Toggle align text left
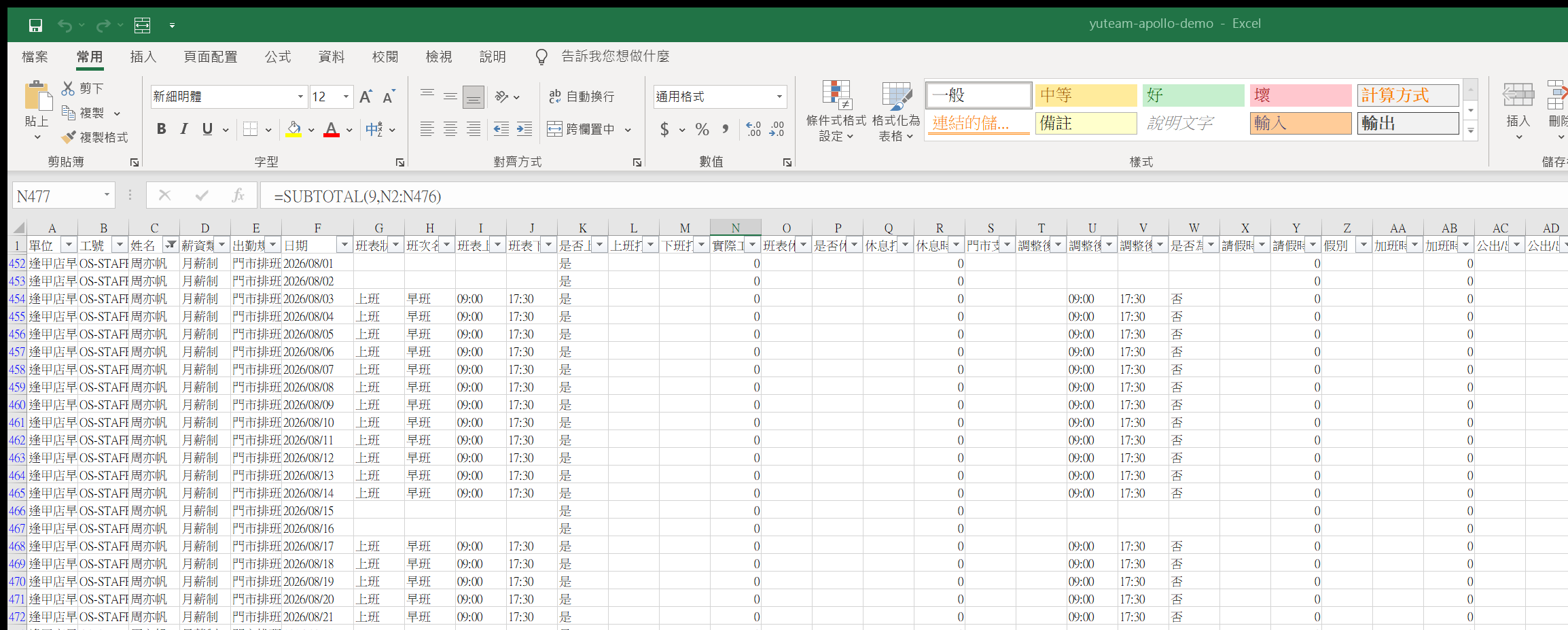 427,129
